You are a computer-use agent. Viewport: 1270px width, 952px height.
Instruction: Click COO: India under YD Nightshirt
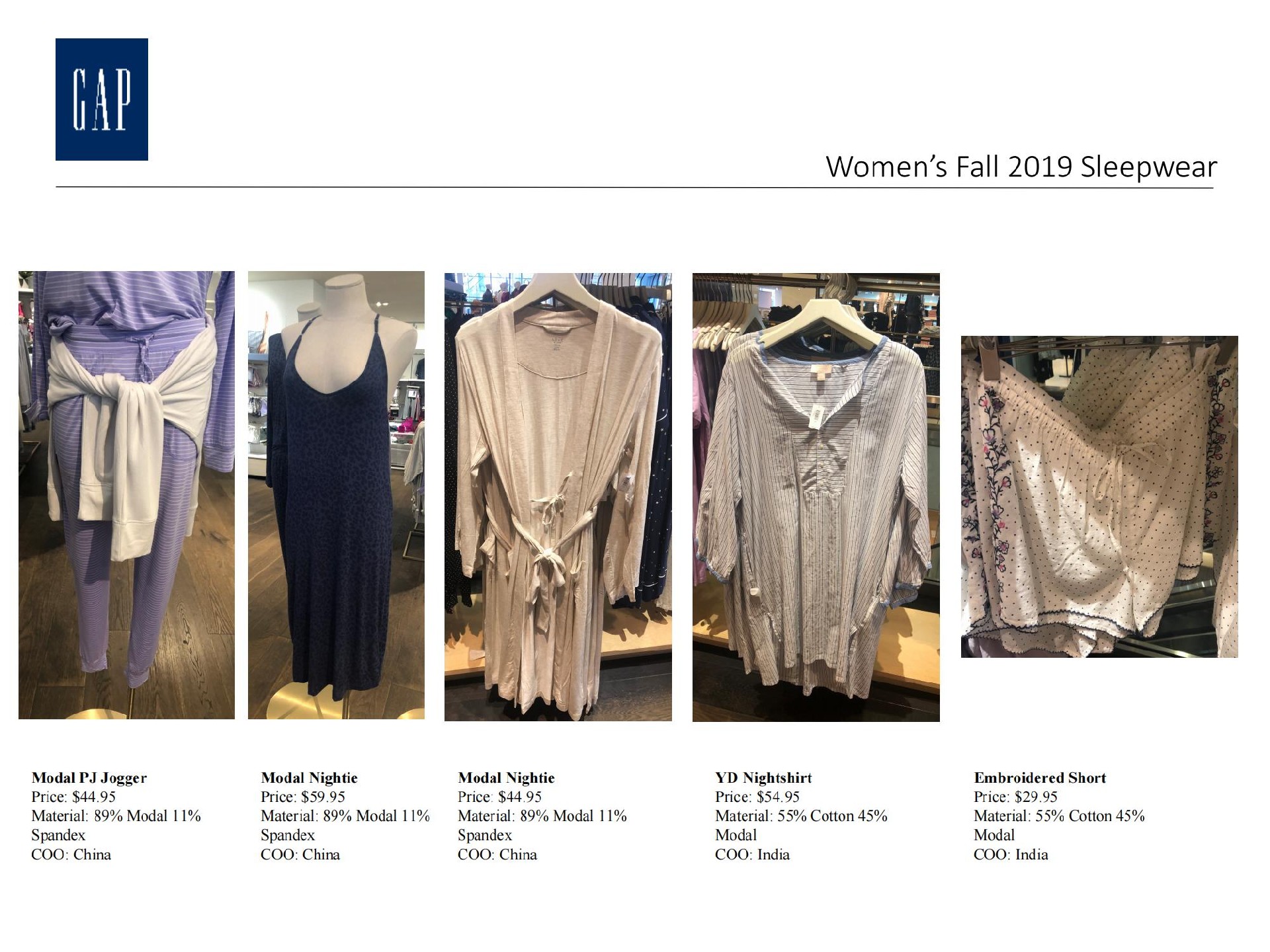(x=752, y=855)
